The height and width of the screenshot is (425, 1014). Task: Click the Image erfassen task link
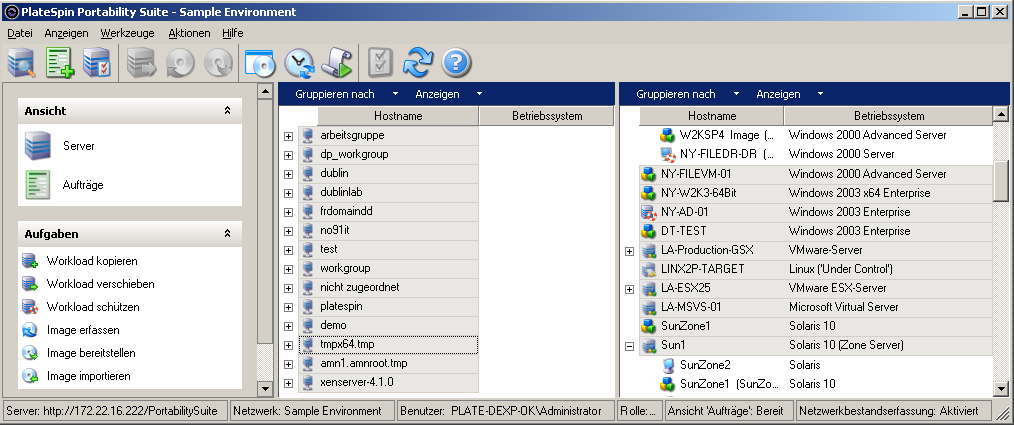click(83, 330)
